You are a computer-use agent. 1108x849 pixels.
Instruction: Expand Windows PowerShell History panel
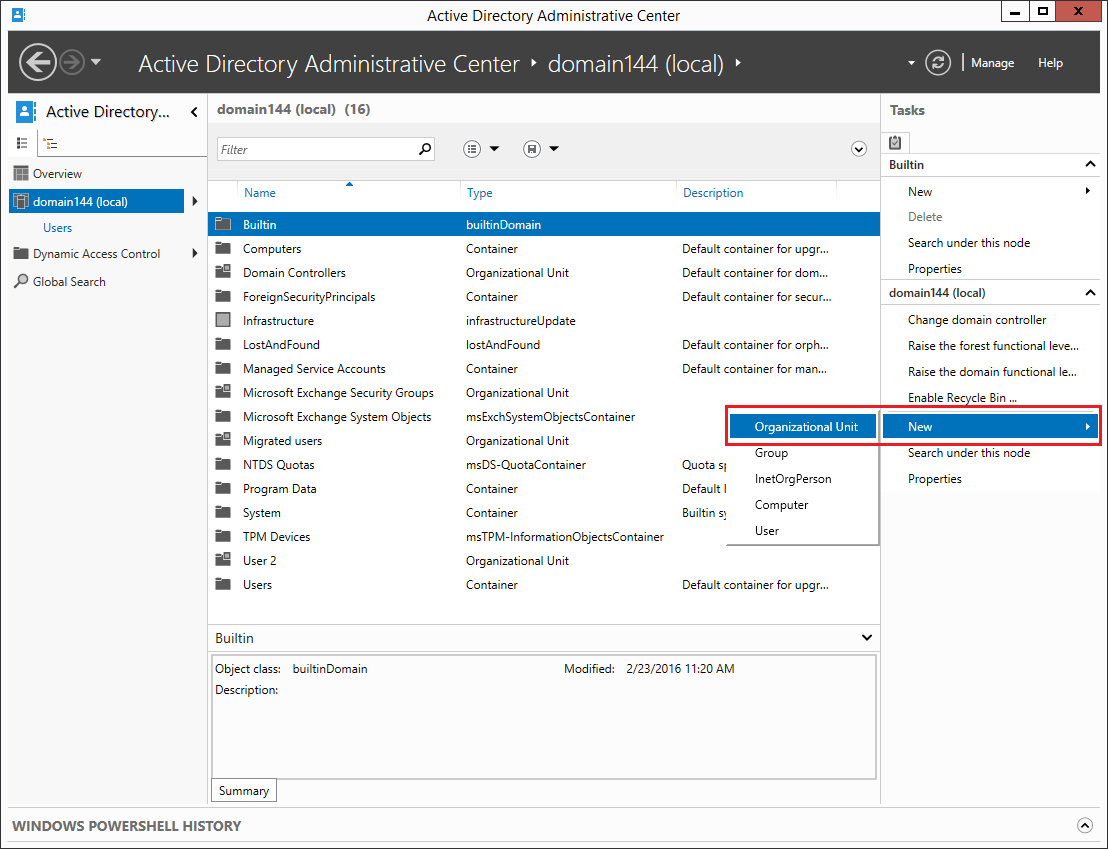[x=1085, y=825]
